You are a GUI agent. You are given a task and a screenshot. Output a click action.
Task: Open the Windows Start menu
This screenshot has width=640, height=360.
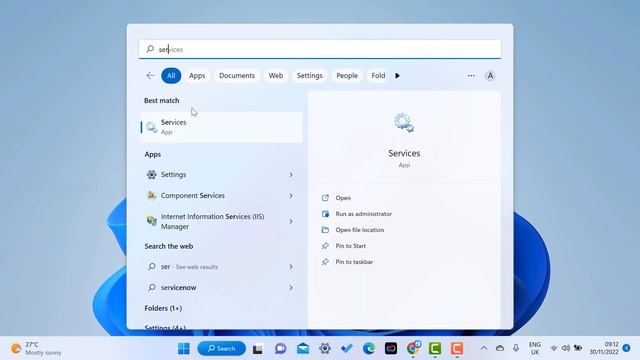184,349
